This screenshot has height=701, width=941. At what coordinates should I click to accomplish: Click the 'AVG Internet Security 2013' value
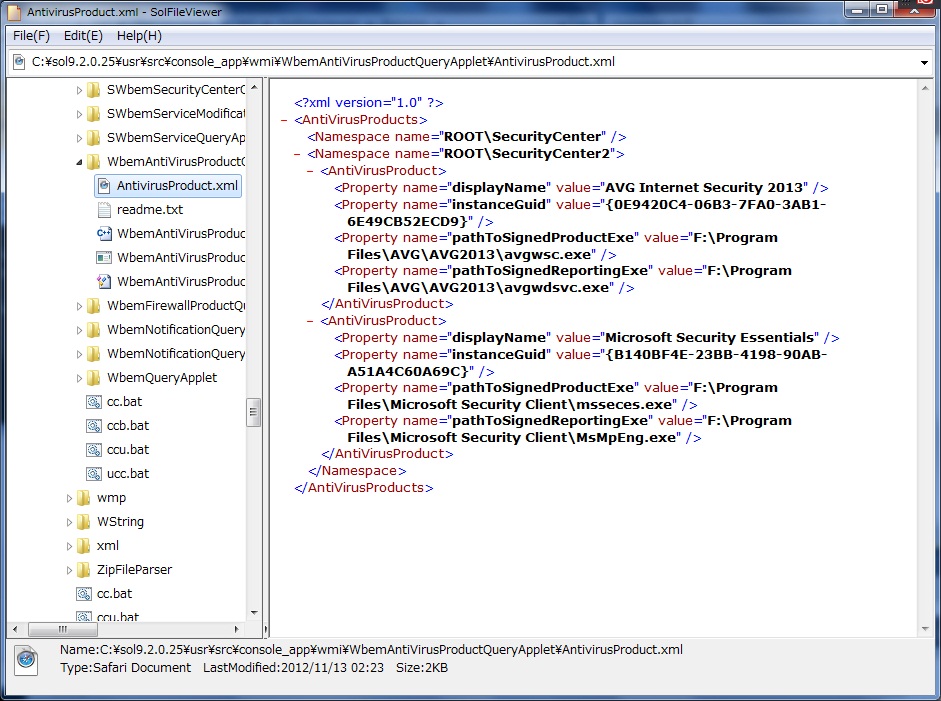tap(704, 188)
